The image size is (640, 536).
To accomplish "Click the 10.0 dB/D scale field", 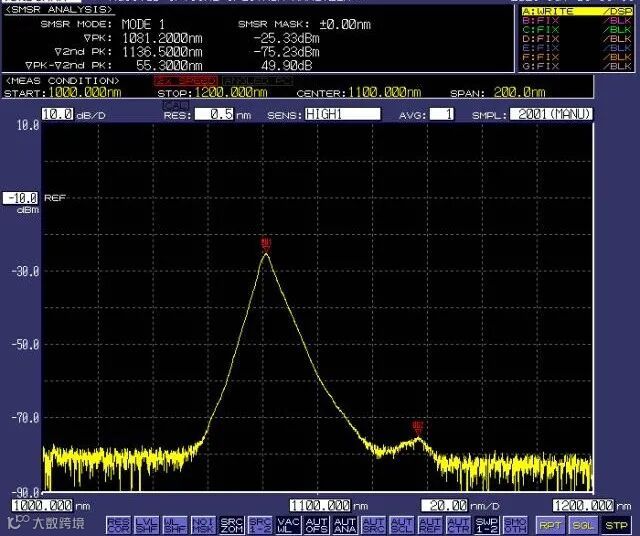I will [x=58, y=114].
